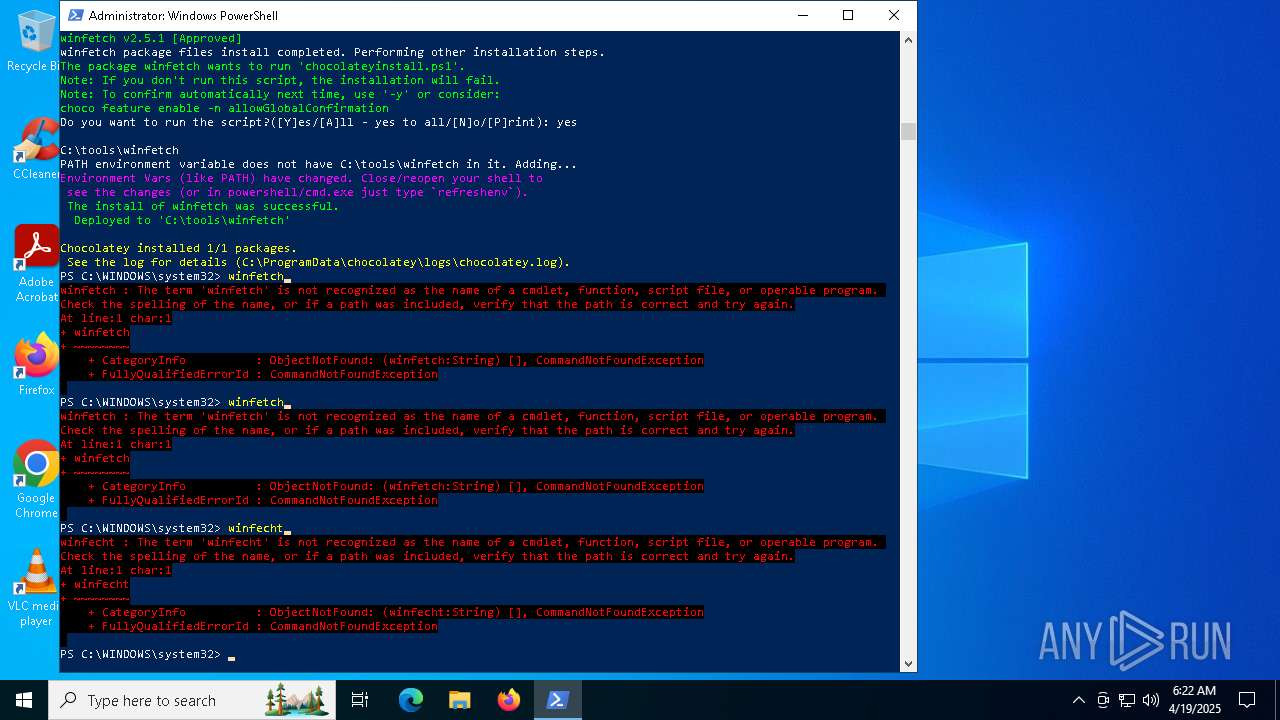Maximize the PowerShell window
This screenshot has width=1280, height=720.
pos(848,15)
